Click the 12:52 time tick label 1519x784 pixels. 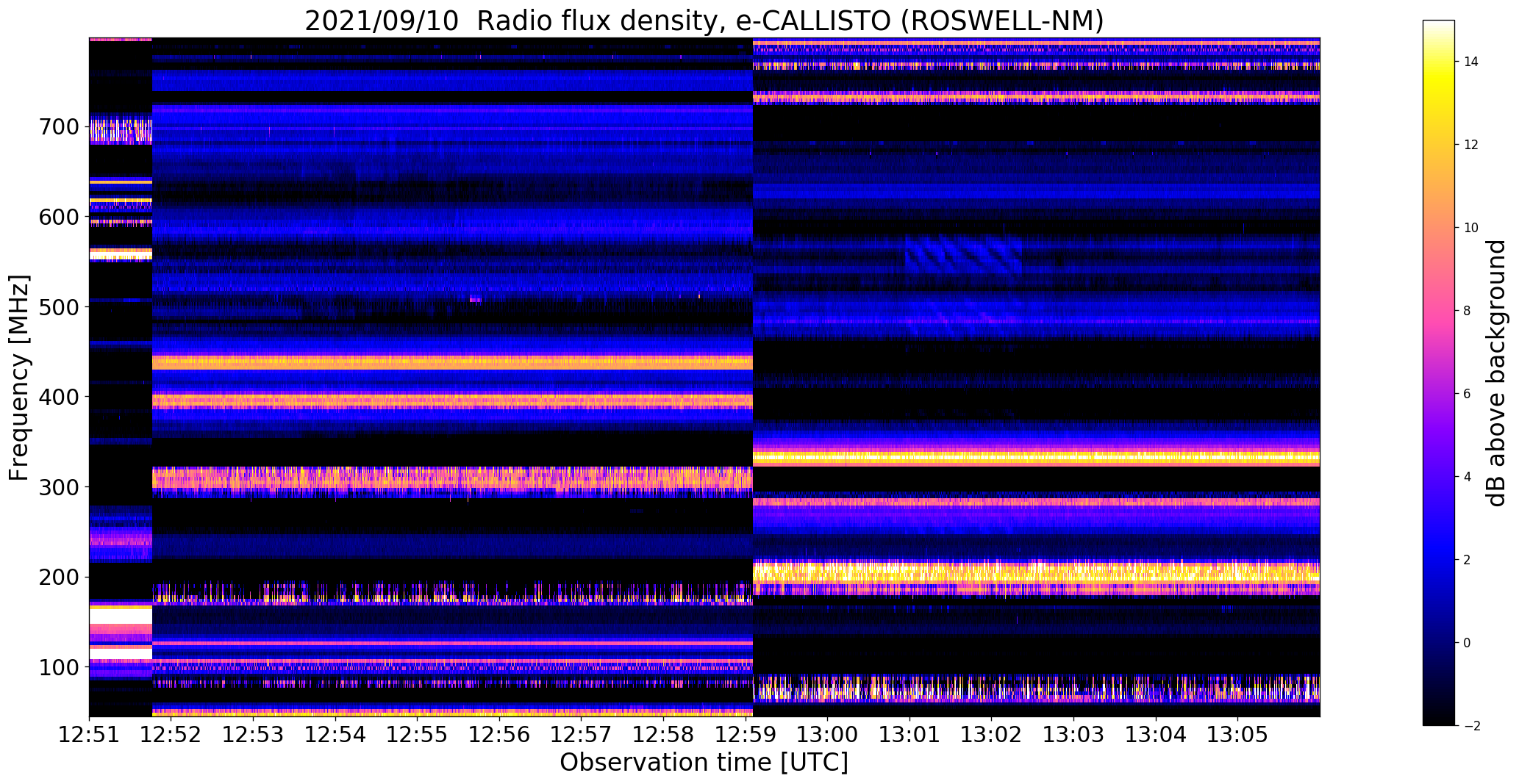click(x=171, y=733)
